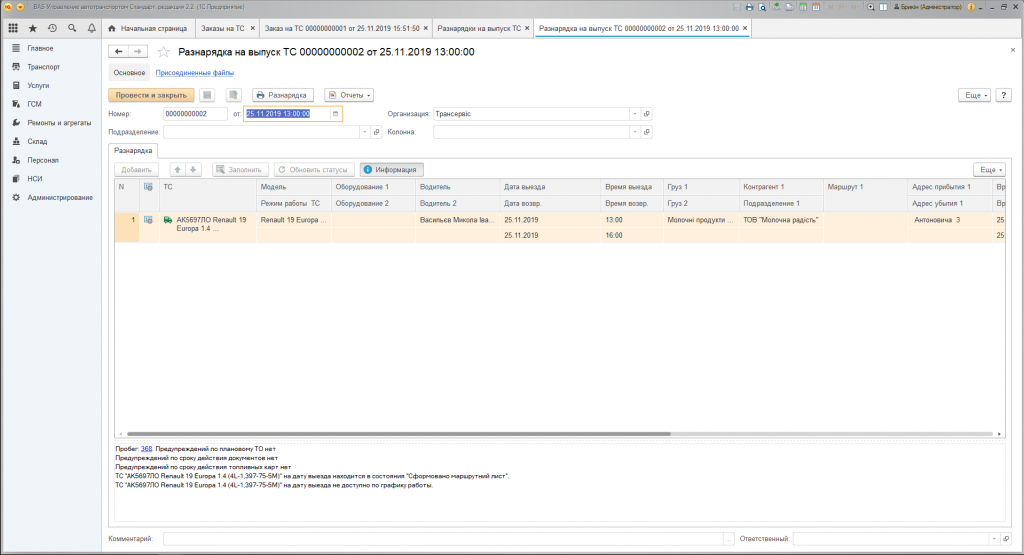Click the title bar Print icon
This screenshot has width=1024, height=555.
pyautogui.click(x=749, y=7)
